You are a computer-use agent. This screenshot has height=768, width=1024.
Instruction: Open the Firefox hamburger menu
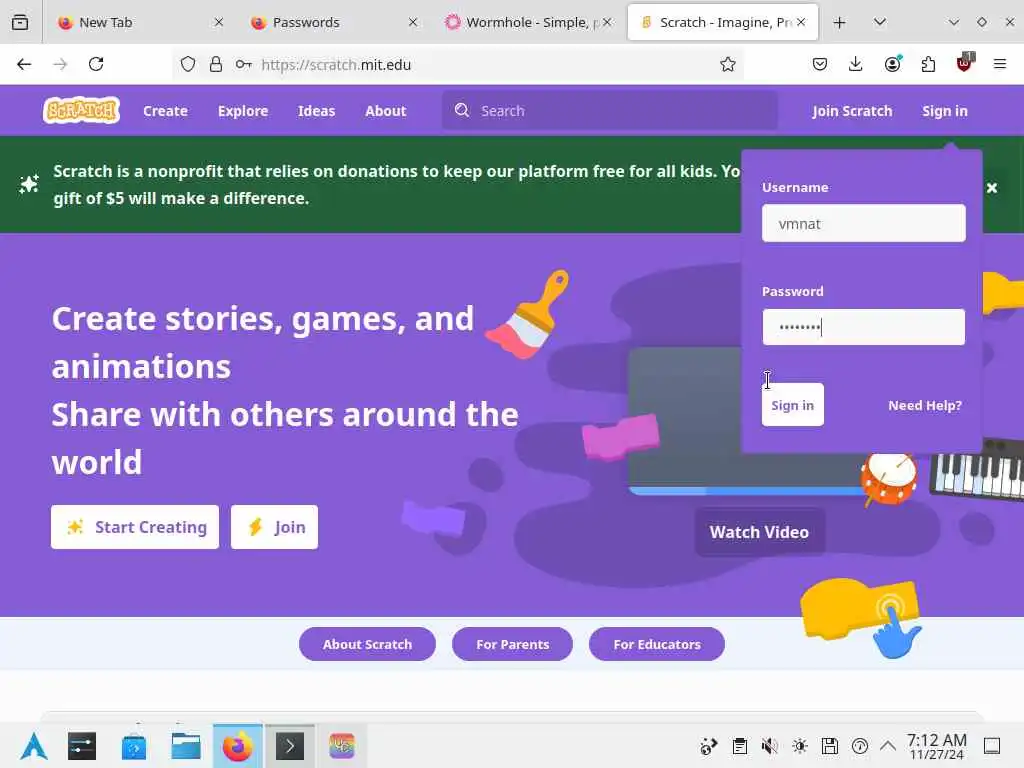[x=1000, y=64]
